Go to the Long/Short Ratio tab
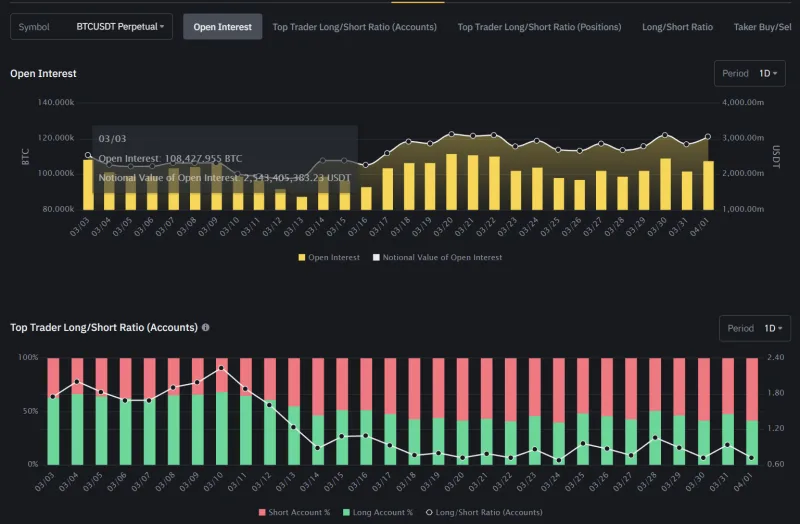800x524 pixels. coord(677,27)
